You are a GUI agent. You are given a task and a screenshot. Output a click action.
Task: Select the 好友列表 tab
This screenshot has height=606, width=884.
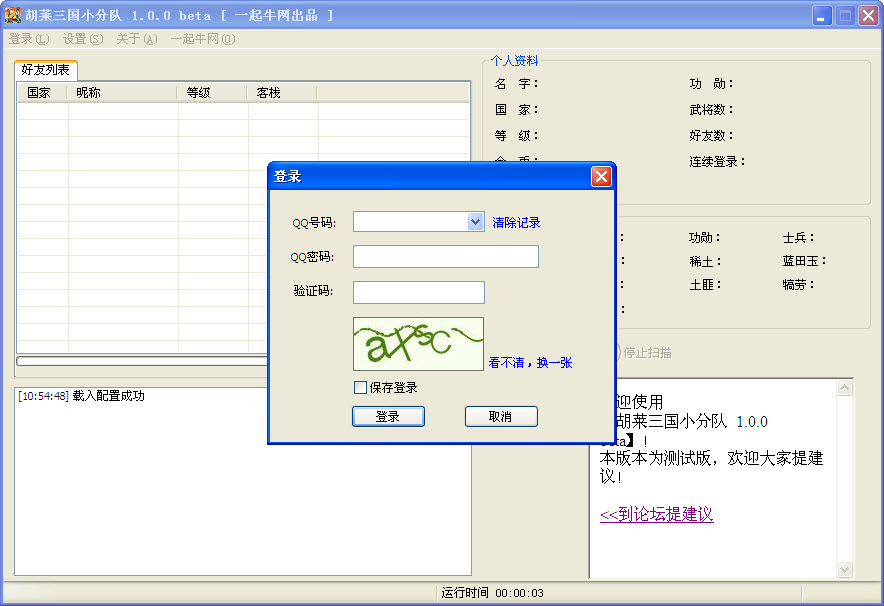pyautogui.click(x=46, y=70)
